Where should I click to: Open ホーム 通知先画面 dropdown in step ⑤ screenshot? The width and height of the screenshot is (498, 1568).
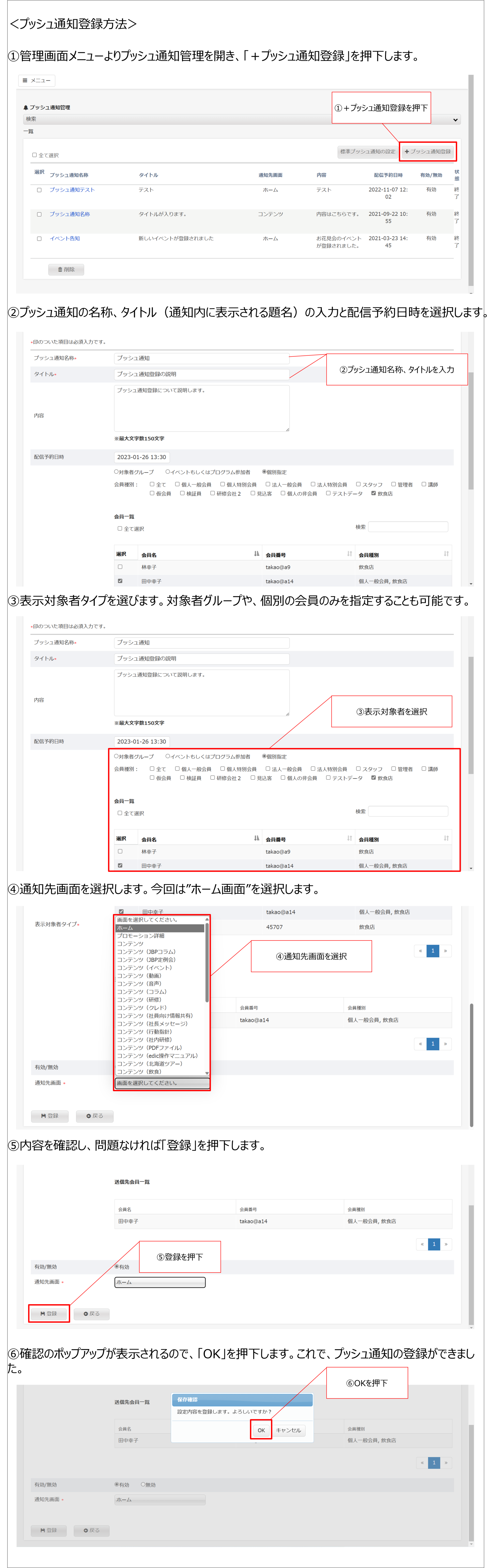point(160,1282)
